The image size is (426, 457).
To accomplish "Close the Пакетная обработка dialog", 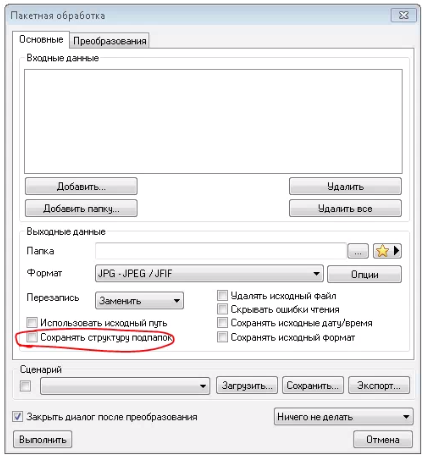I will click(404, 15).
